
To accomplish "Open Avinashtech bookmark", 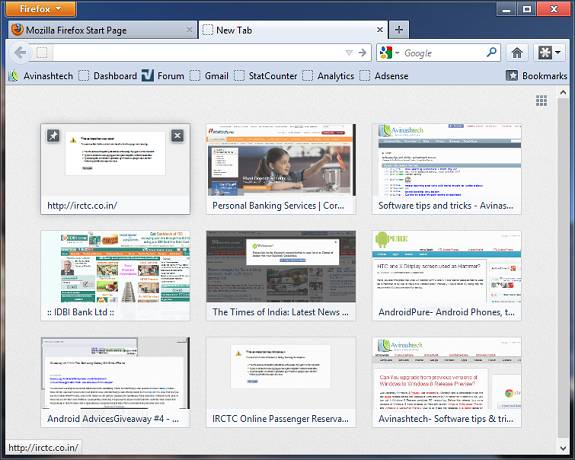I will coord(41,76).
